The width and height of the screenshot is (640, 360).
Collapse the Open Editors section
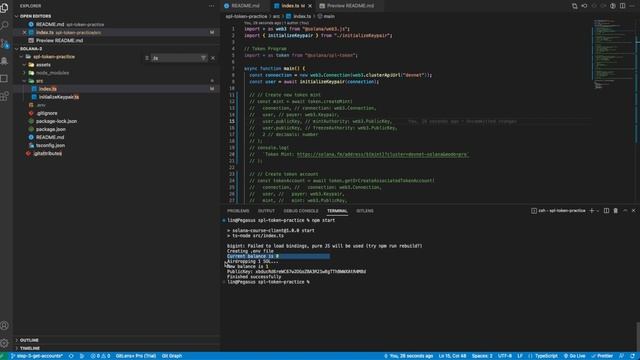click(x=36, y=16)
